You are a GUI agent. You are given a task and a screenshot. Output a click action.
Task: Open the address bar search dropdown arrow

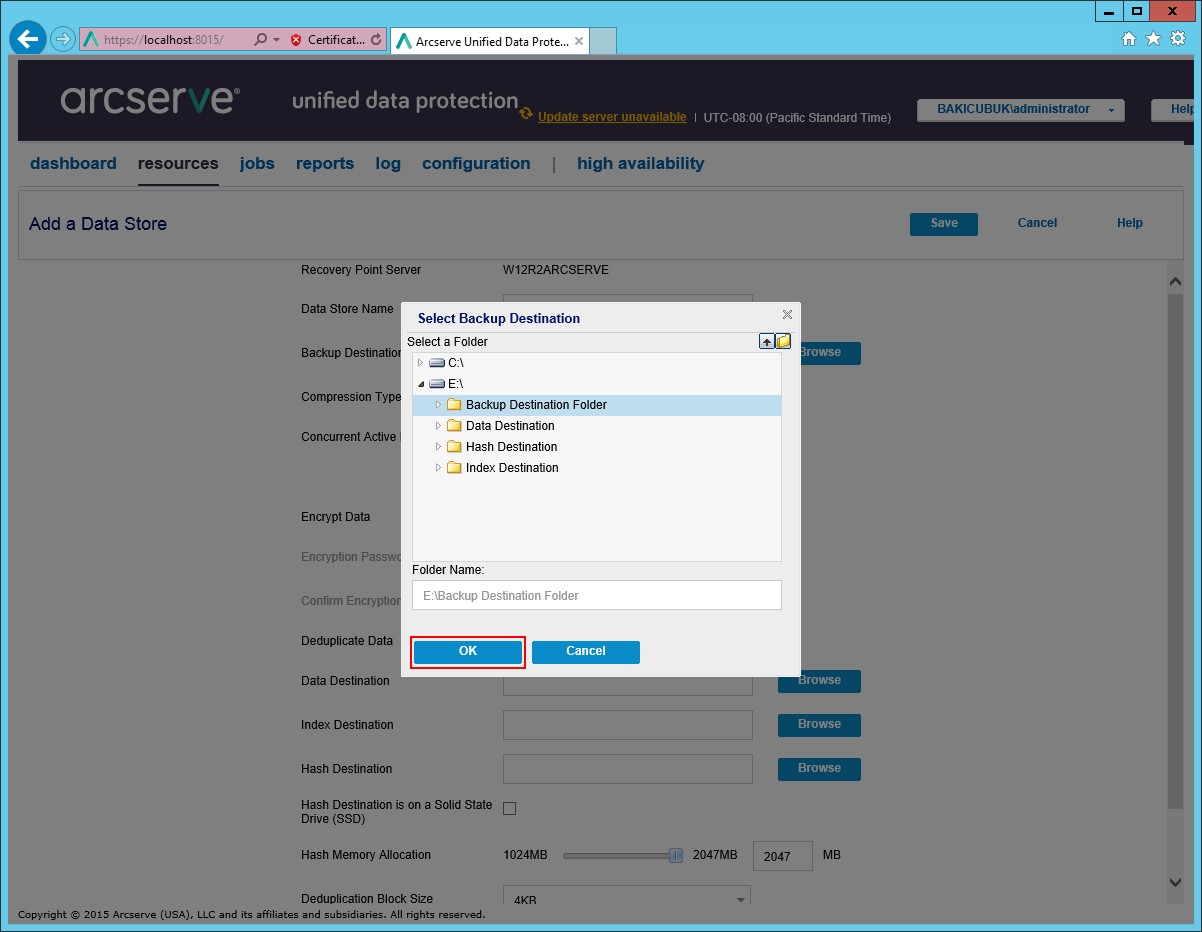[276, 40]
